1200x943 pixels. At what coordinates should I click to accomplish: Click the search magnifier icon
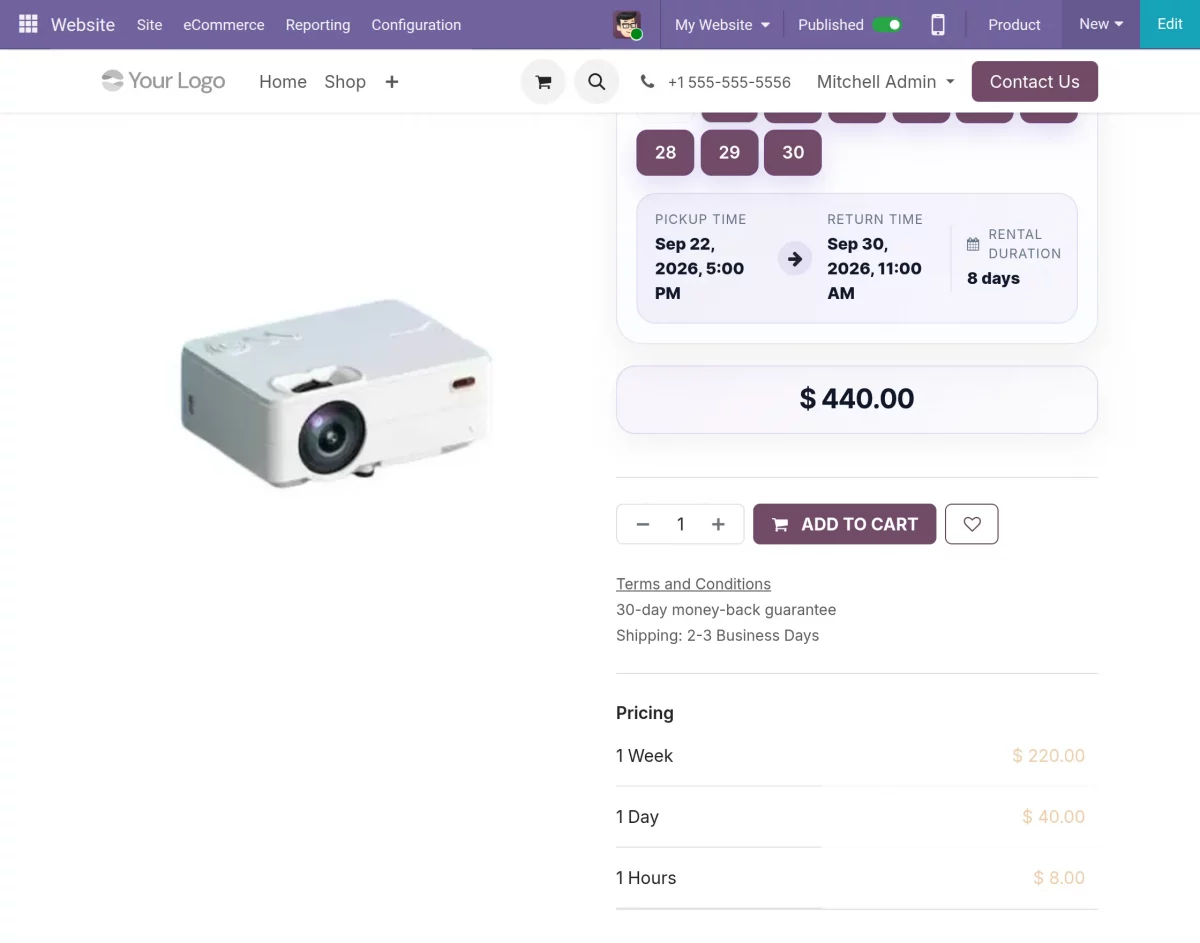[596, 82]
